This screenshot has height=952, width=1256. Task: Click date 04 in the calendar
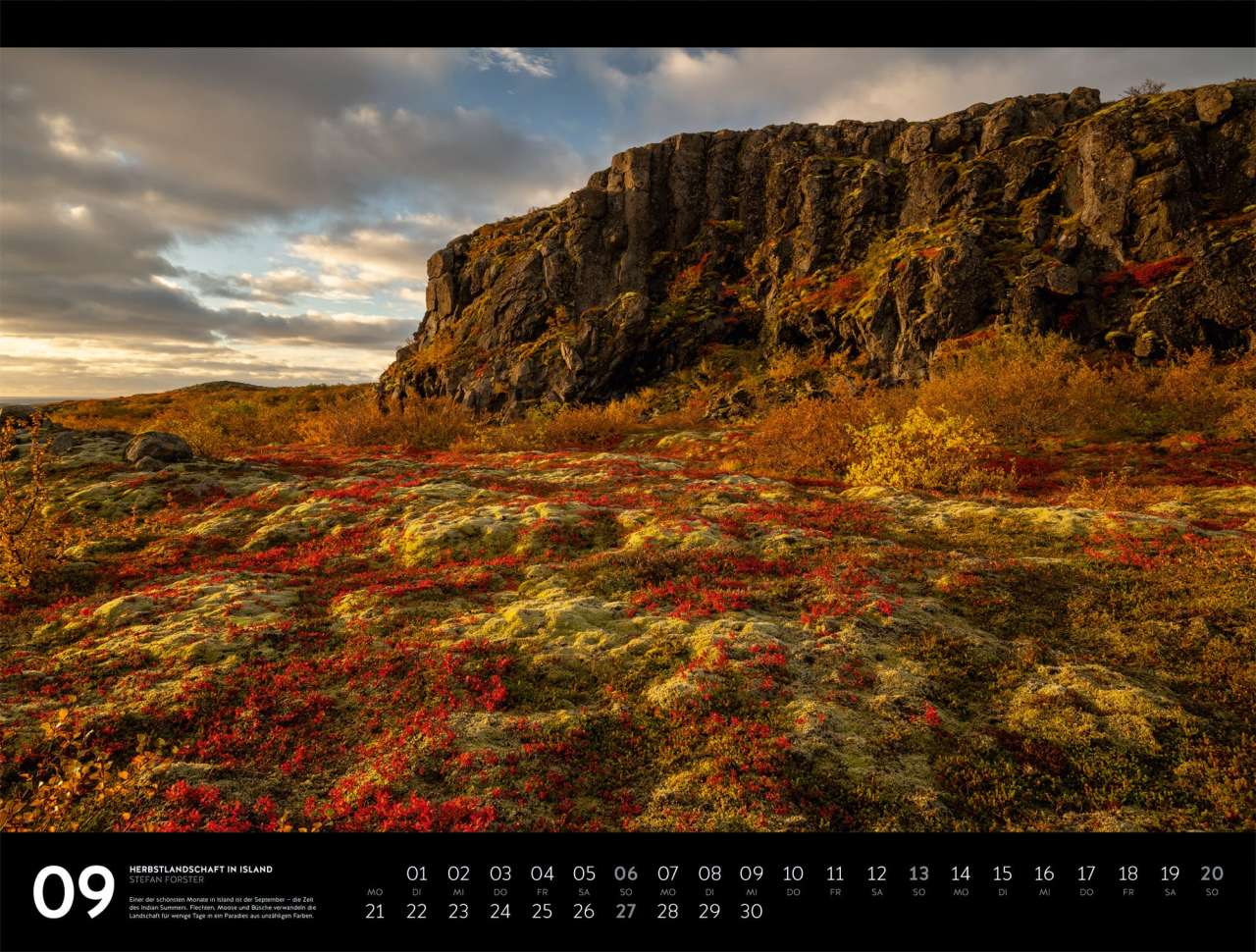[x=542, y=873]
